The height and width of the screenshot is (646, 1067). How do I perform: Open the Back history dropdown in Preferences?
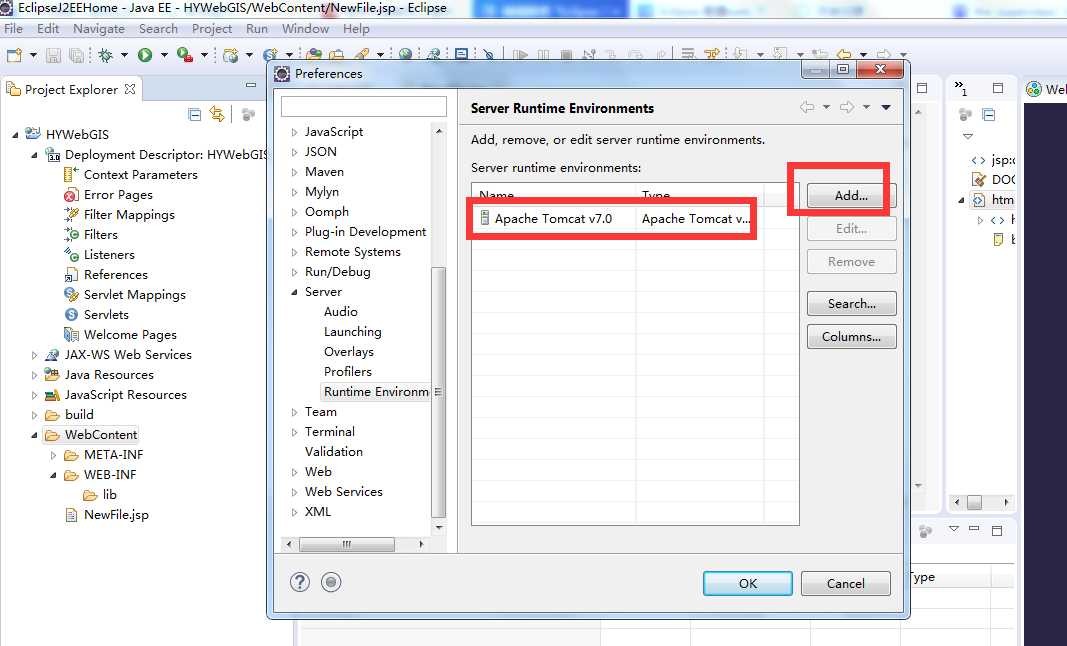(826, 107)
